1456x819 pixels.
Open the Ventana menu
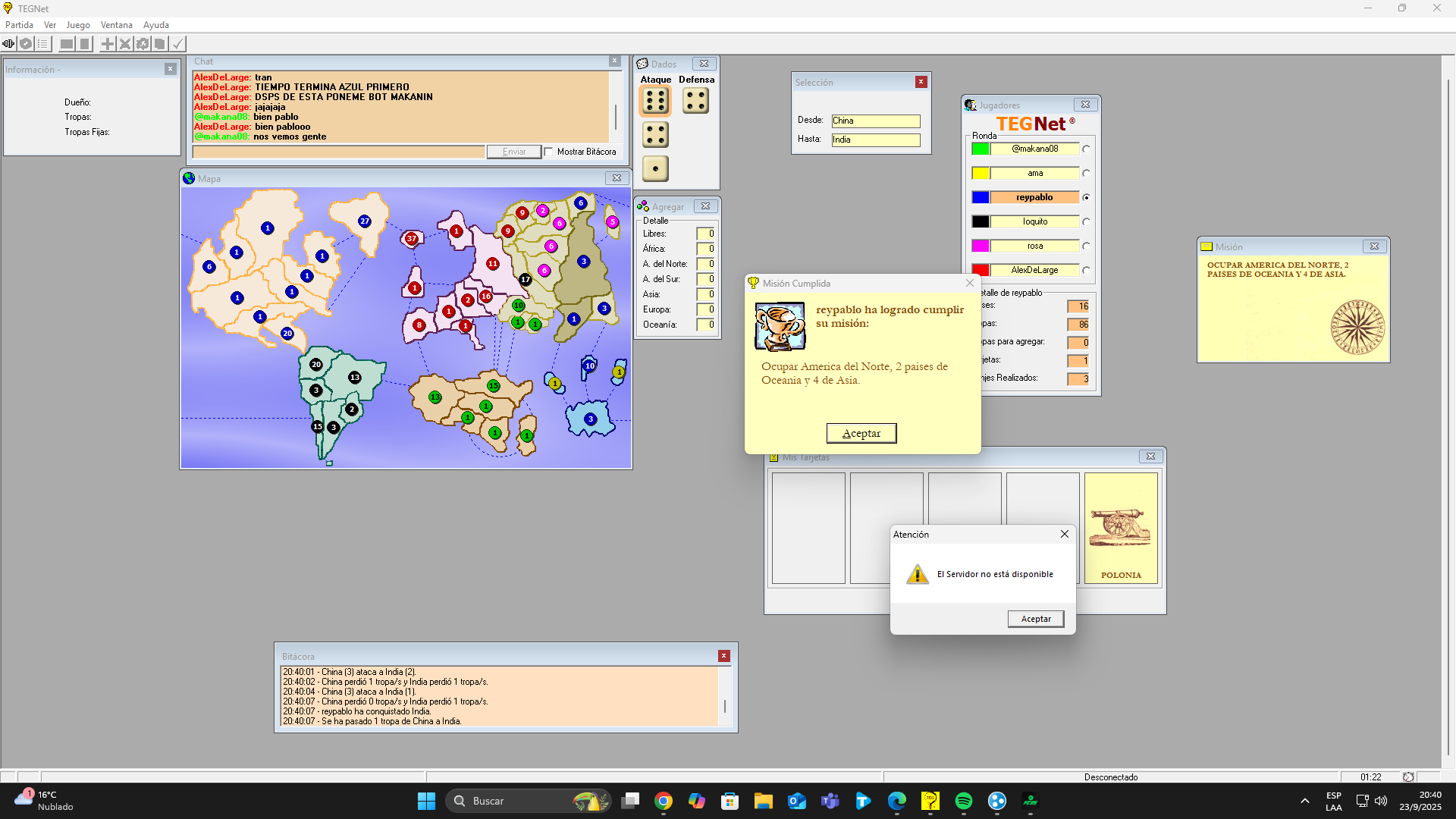click(116, 25)
